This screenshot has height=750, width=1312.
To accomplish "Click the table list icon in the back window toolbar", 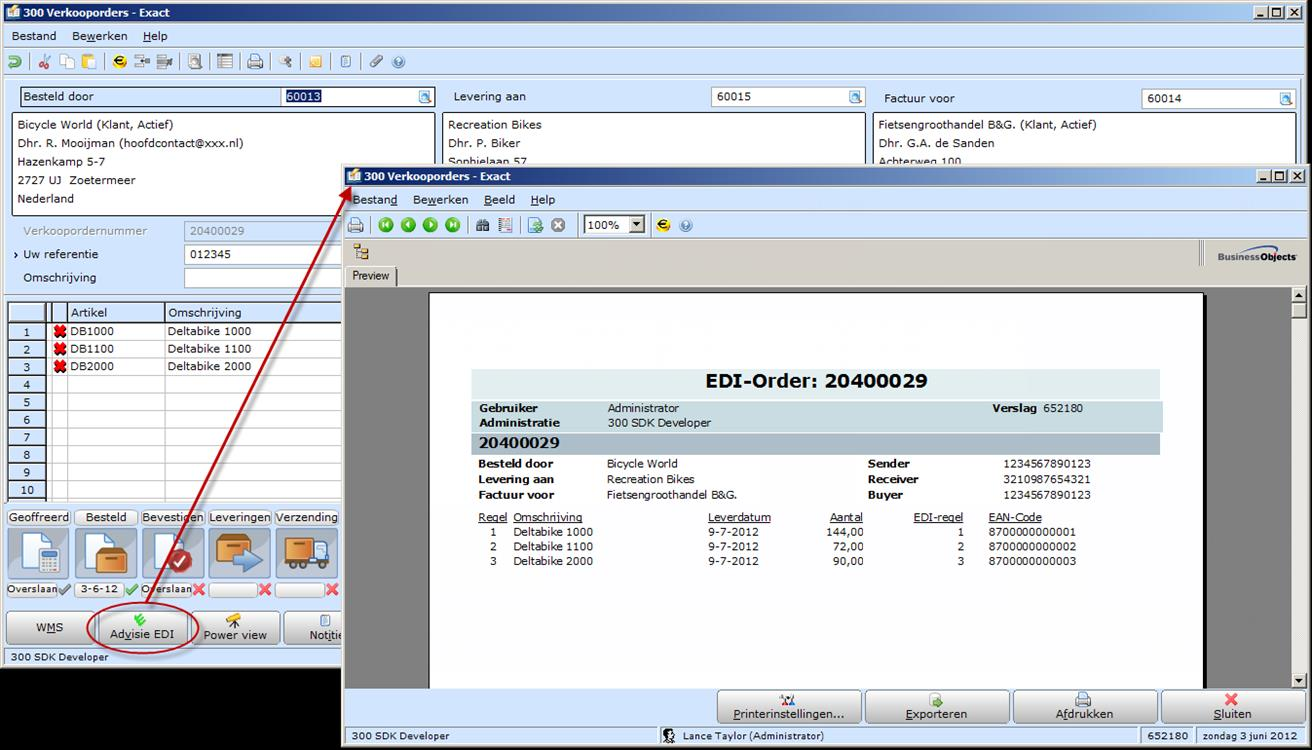I will pos(225,62).
